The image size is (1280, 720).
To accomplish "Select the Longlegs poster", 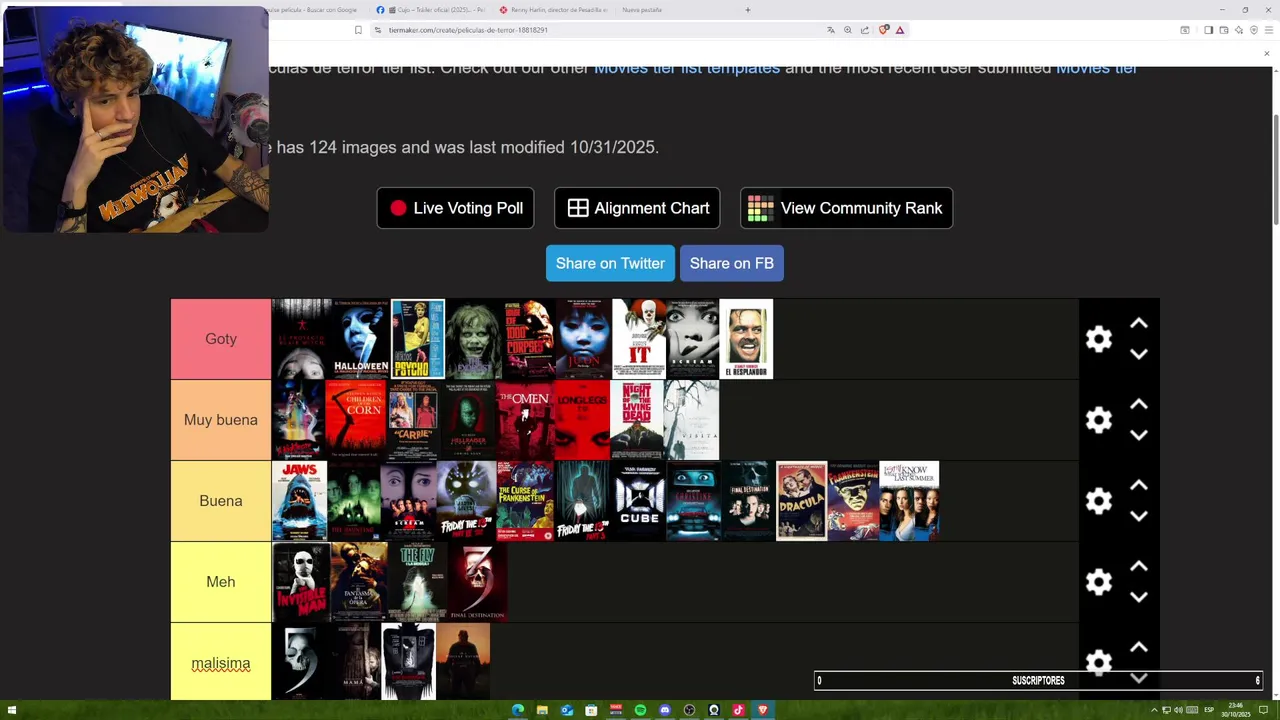I will point(582,420).
